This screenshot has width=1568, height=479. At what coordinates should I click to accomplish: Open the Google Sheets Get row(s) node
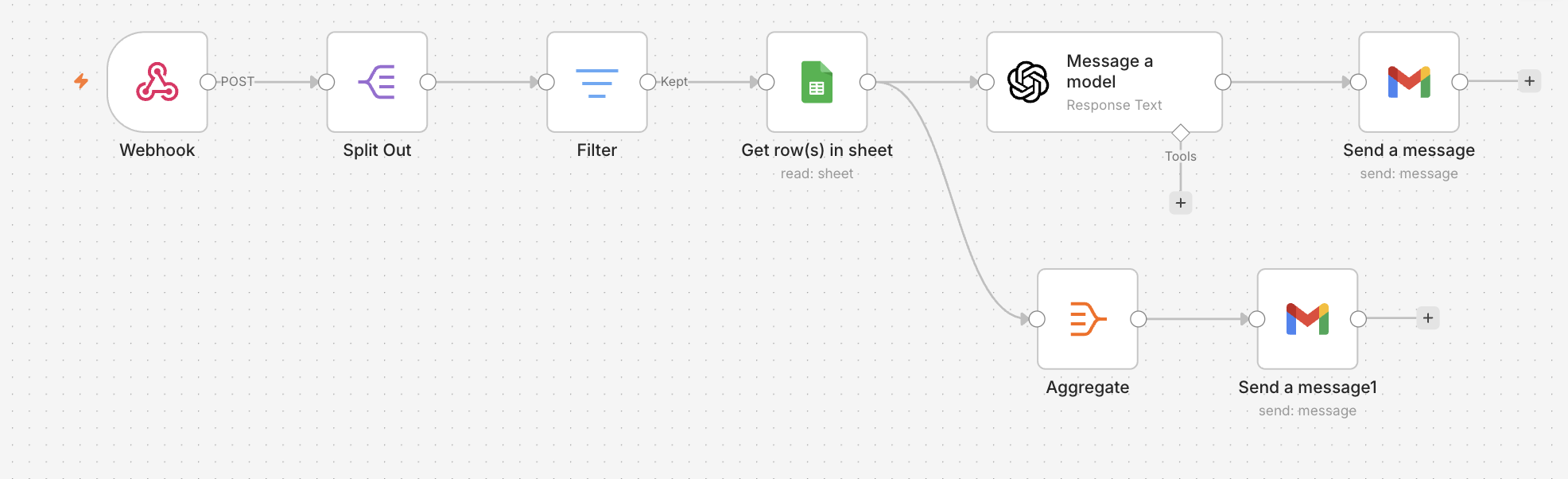817,82
